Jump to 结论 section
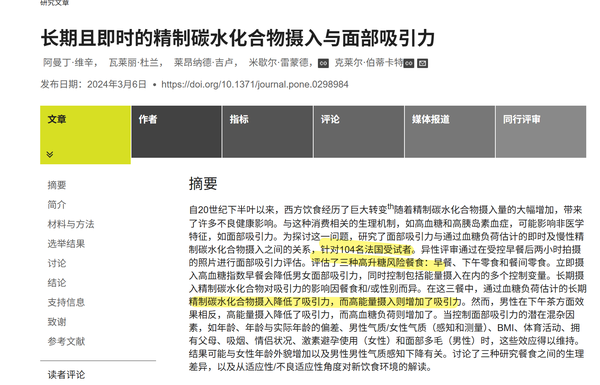Image resolution: width=600 pixels, height=385 pixels. click(x=57, y=283)
